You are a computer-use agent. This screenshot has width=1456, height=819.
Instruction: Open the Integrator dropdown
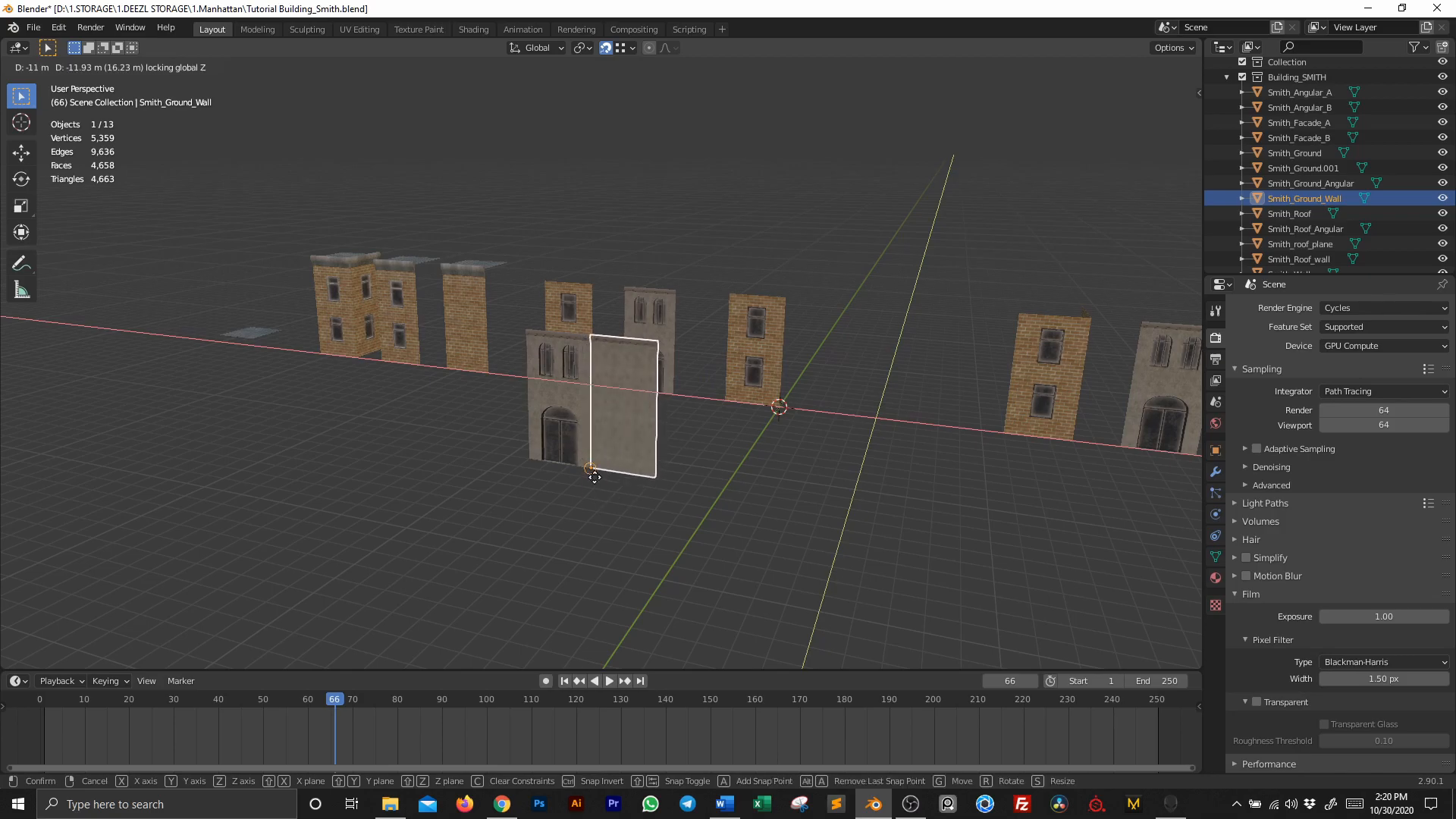[x=1385, y=391]
